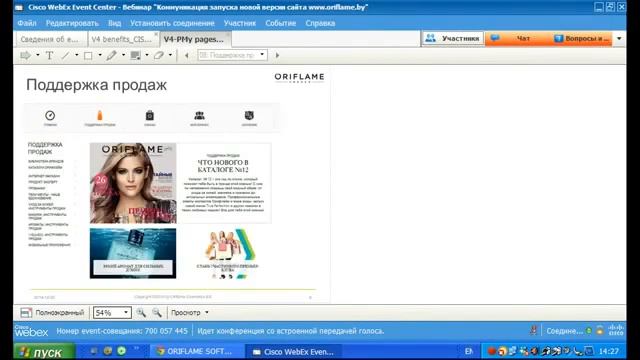The image size is (640, 360).
Task: Switch to ORIFLAME SOFT... taskbar window
Action: coord(197,351)
